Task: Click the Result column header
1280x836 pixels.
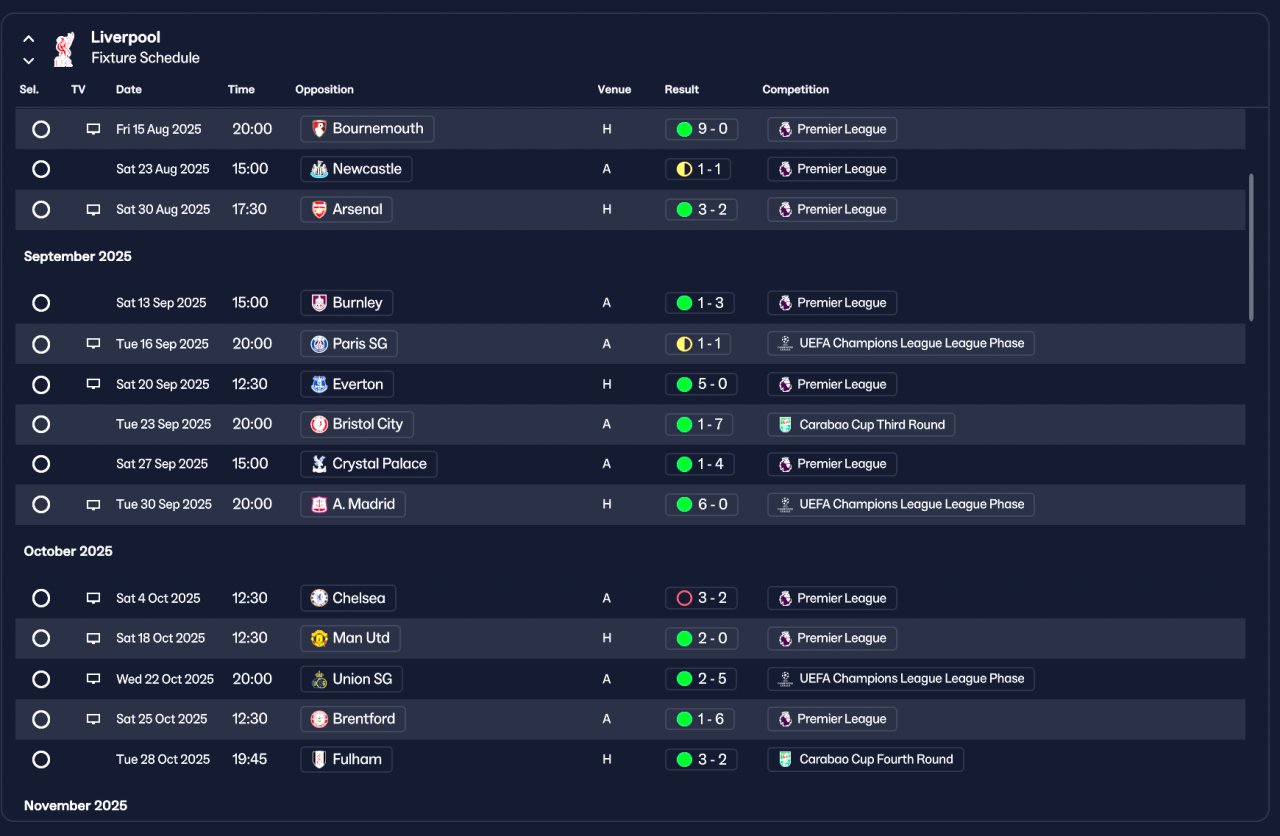Action: pyautogui.click(x=682, y=89)
